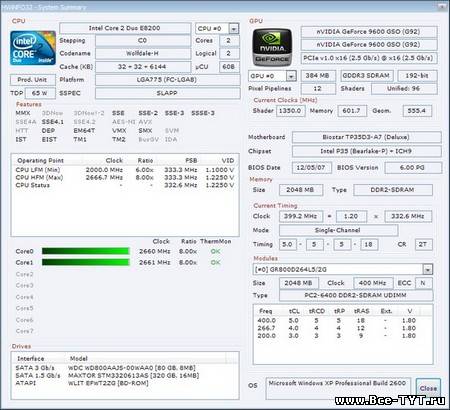Screen dimensions: 450x410
Task: Click the Close button
Action: coord(428,388)
